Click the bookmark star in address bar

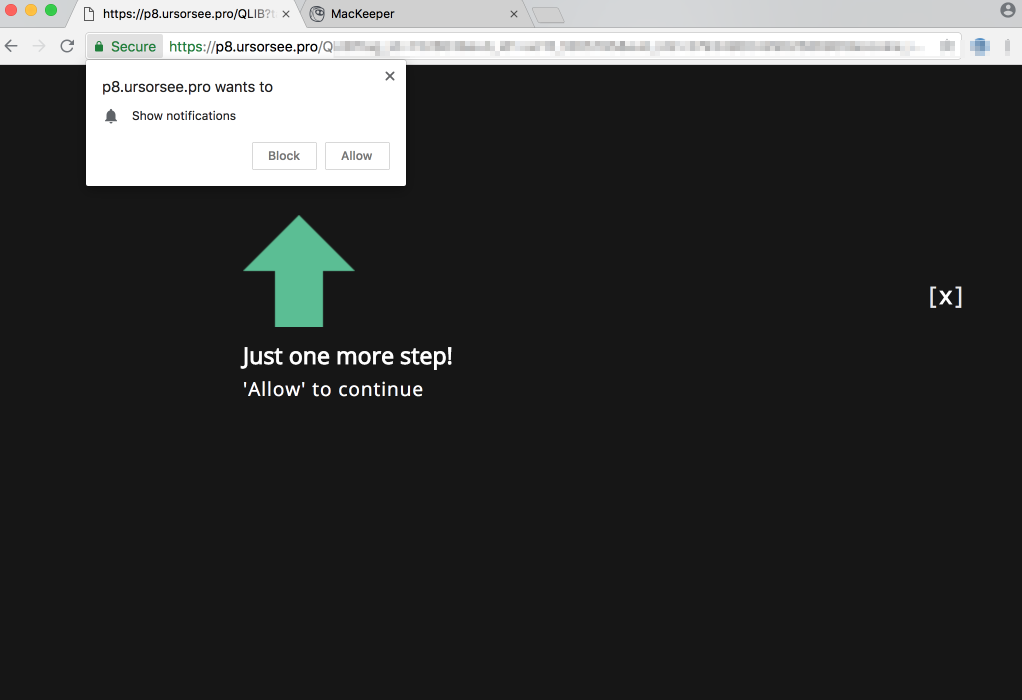pos(946,46)
